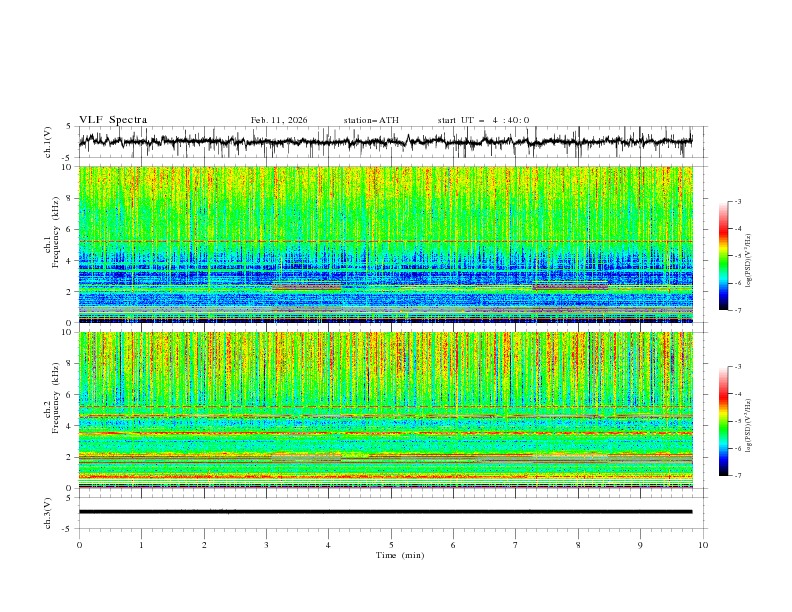Click the ch.1 colorbar "-7" tick label
The image size is (792, 612).
(x=738, y=310)
